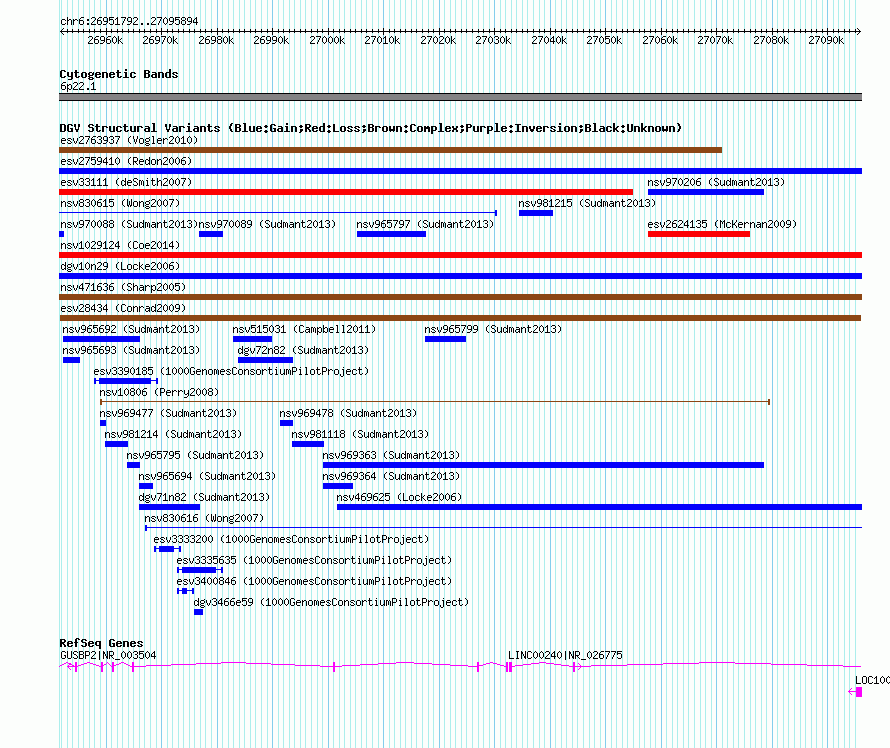Open the nsv515031 (Campbell2011) variant bar

(x=253, y=339)
